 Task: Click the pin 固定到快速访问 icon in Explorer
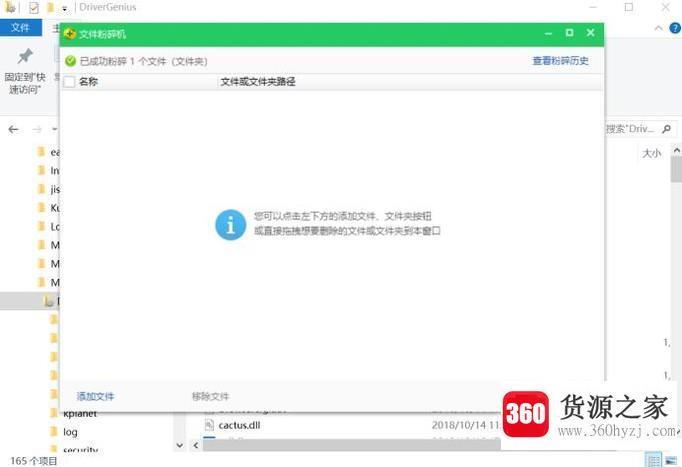point(25,57)
